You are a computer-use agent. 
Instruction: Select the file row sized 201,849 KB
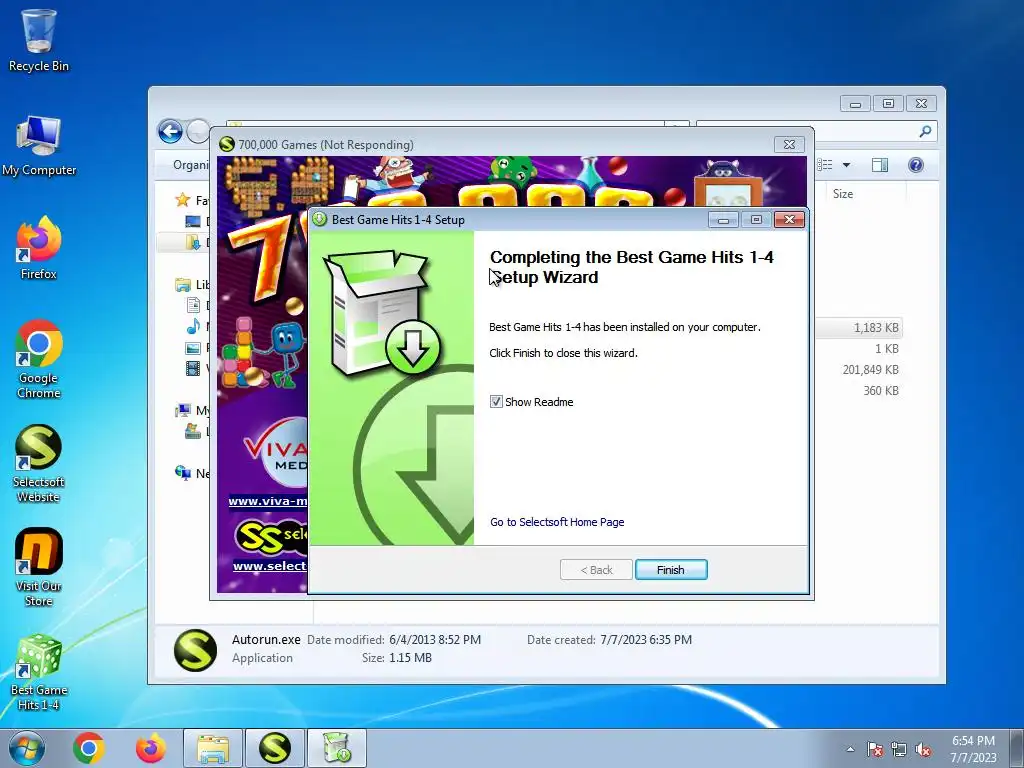[859, 370]
